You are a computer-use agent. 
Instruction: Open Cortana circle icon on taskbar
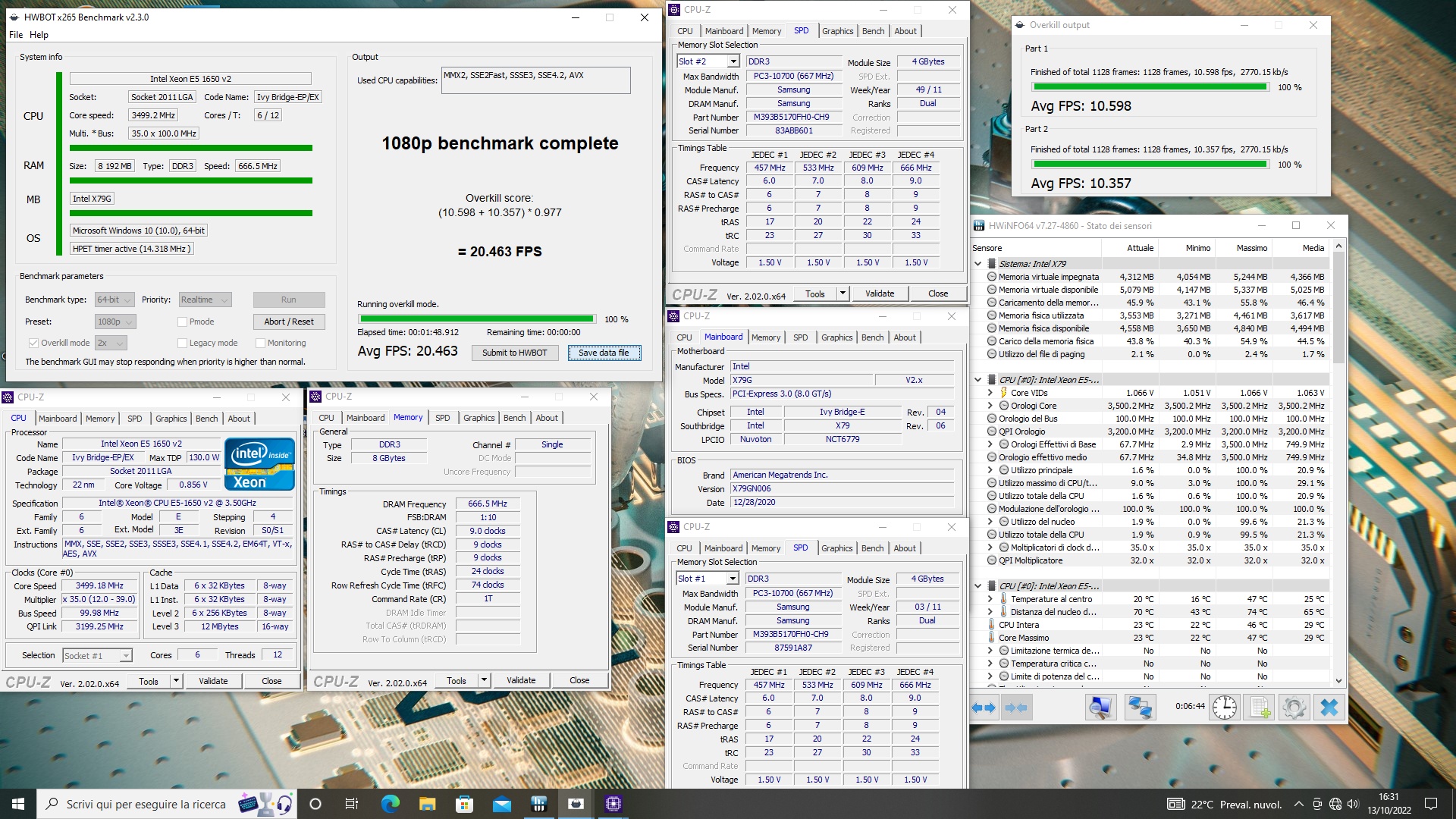coord(315,804)
